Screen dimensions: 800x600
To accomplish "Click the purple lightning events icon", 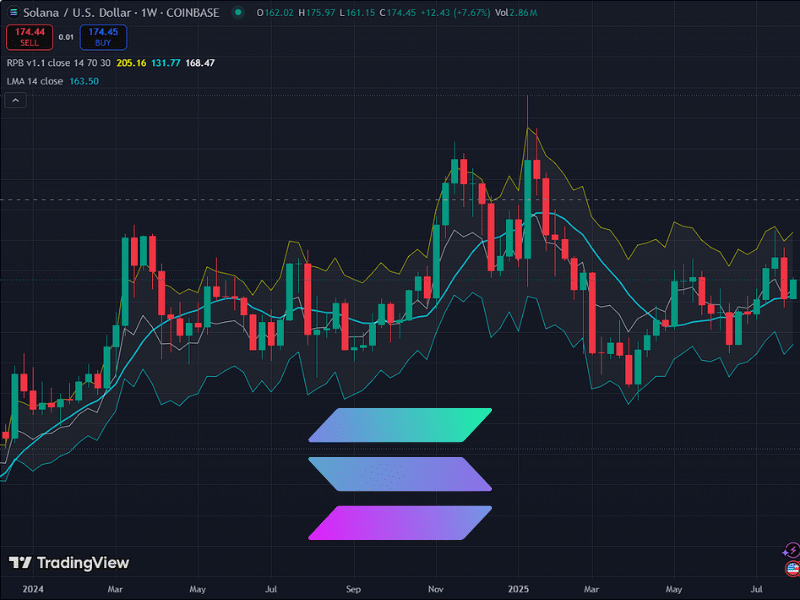I will click(x=791, y=551).
